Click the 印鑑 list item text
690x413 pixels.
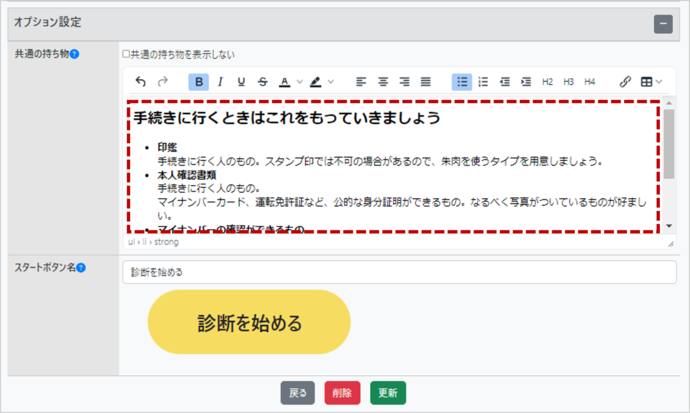pos(167,147)
